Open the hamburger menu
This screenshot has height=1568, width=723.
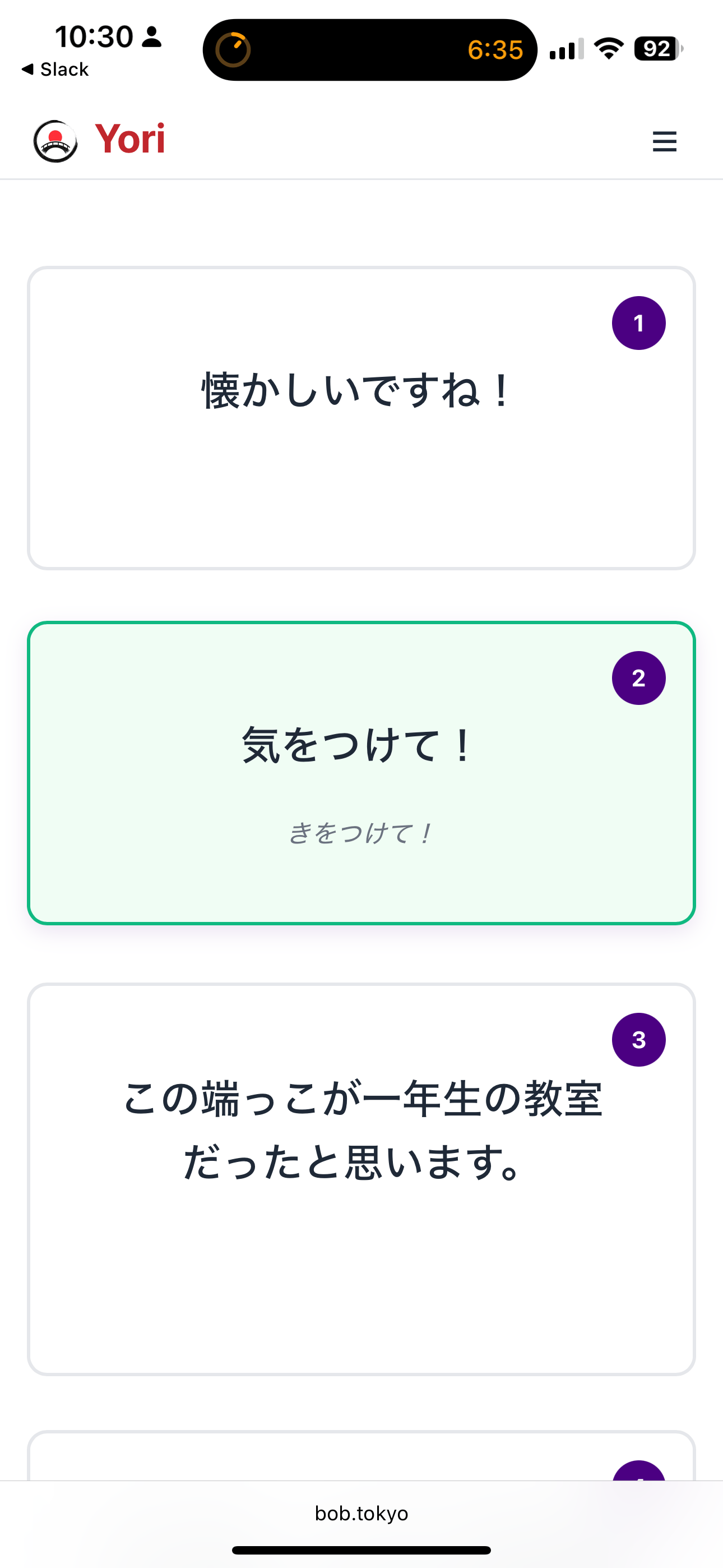664,141
